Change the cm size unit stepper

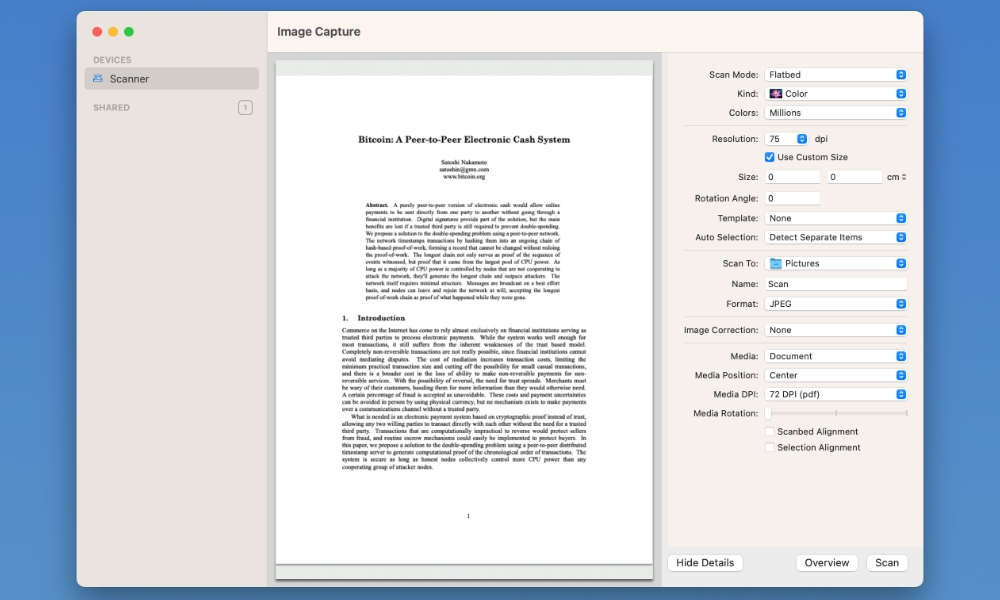(897, 177)
